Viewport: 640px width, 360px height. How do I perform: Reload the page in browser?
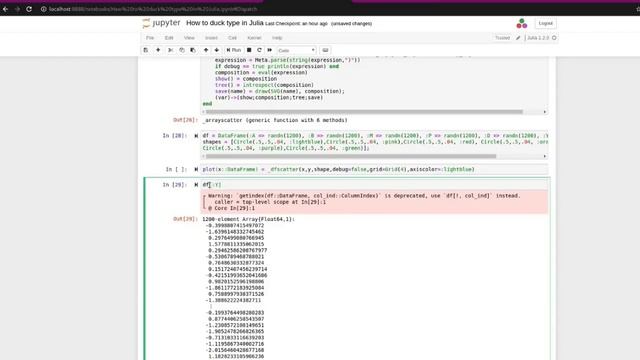[x=29, y=9]
